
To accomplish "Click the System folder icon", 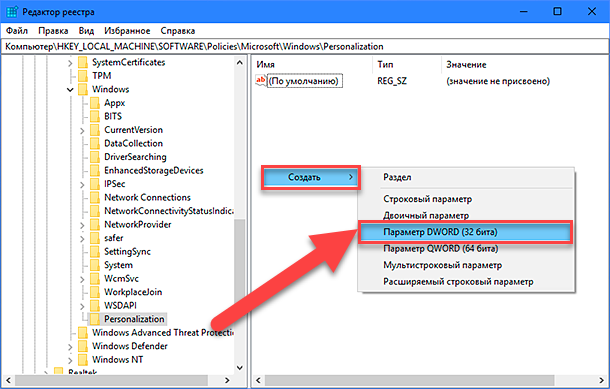I will coord(95,265).
